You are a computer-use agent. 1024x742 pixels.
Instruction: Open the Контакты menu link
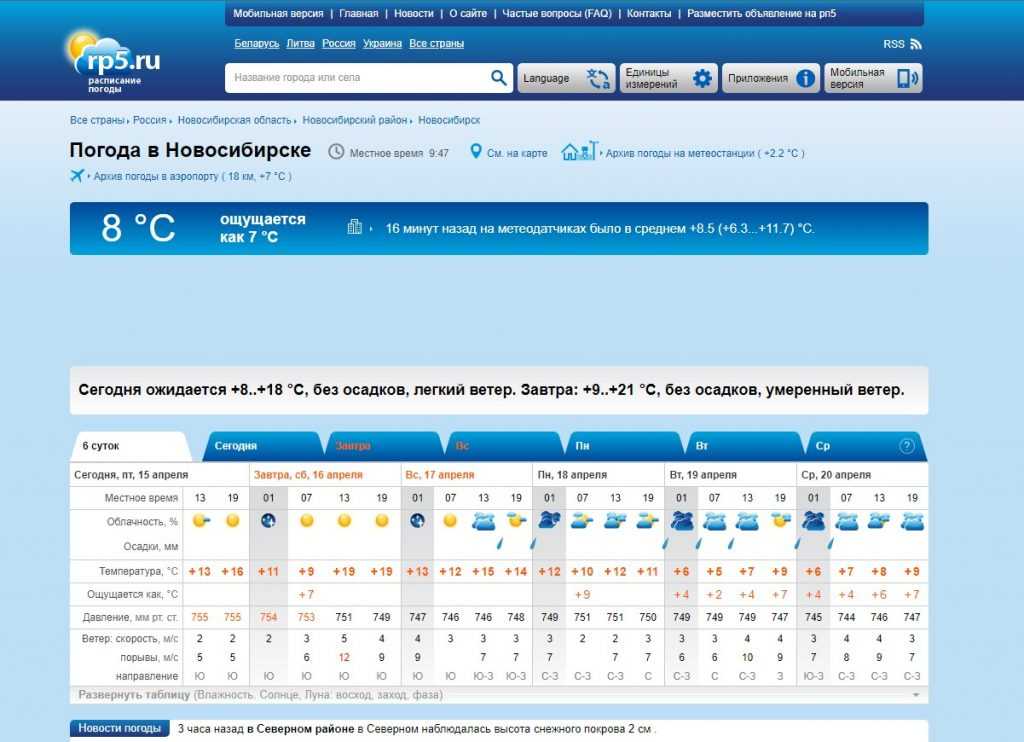pyautogui.click(x=649, y=14)
